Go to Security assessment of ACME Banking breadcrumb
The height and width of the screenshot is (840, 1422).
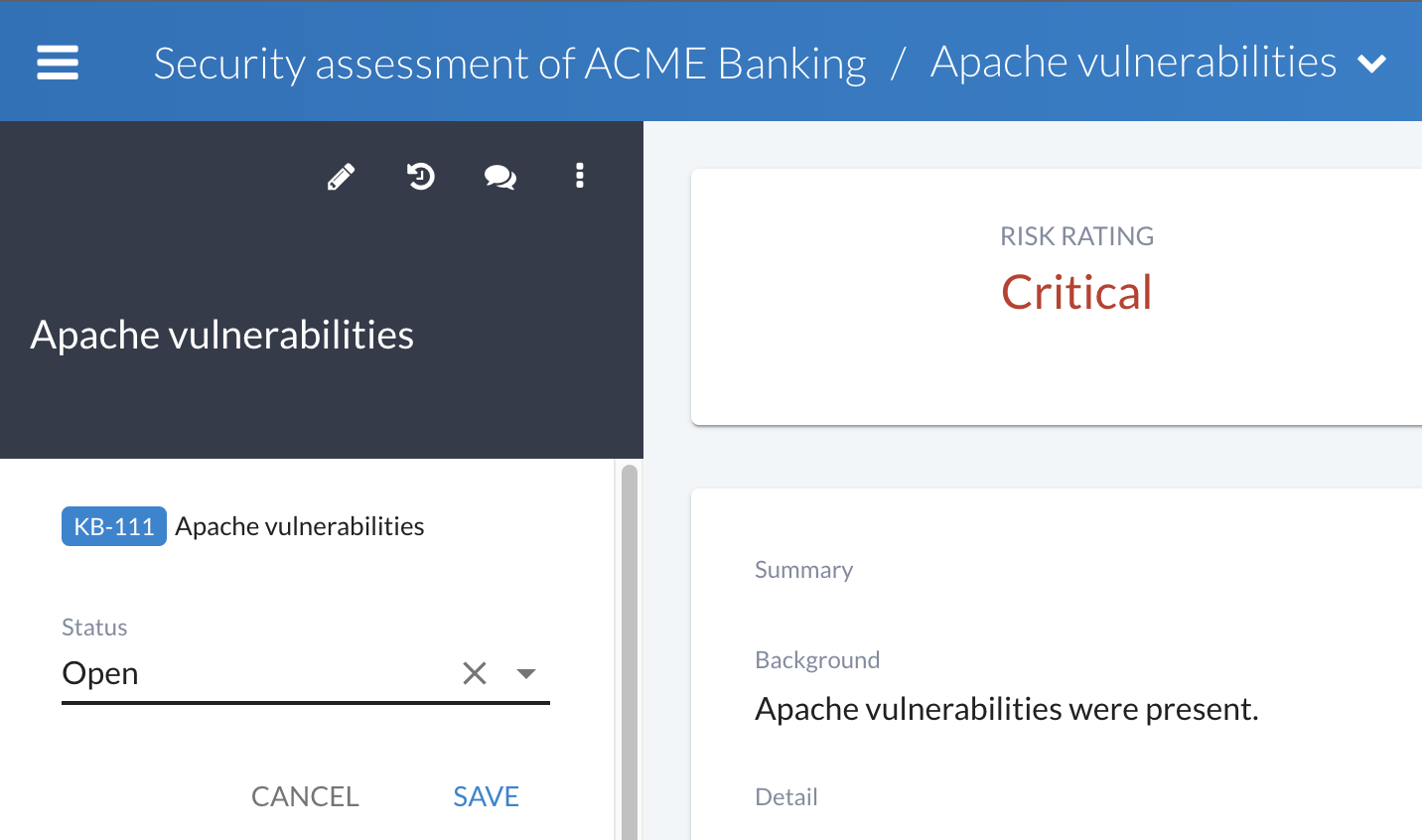[509, 64]
